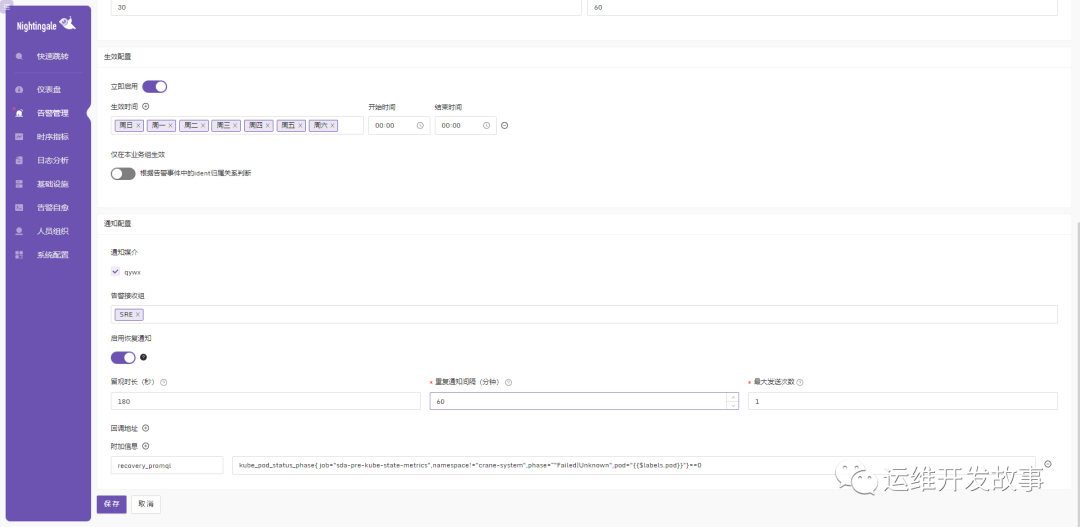This screenshot has height=527, width=1080.
Task: Click the 告警管理 bell icon
Action: (19, 113)
